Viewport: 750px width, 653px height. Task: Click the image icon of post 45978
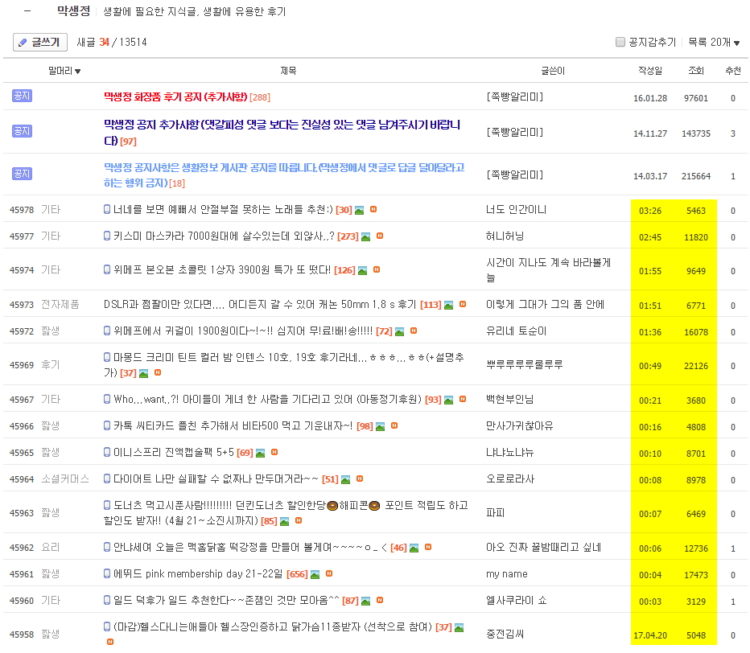click(x=359, y=210)
